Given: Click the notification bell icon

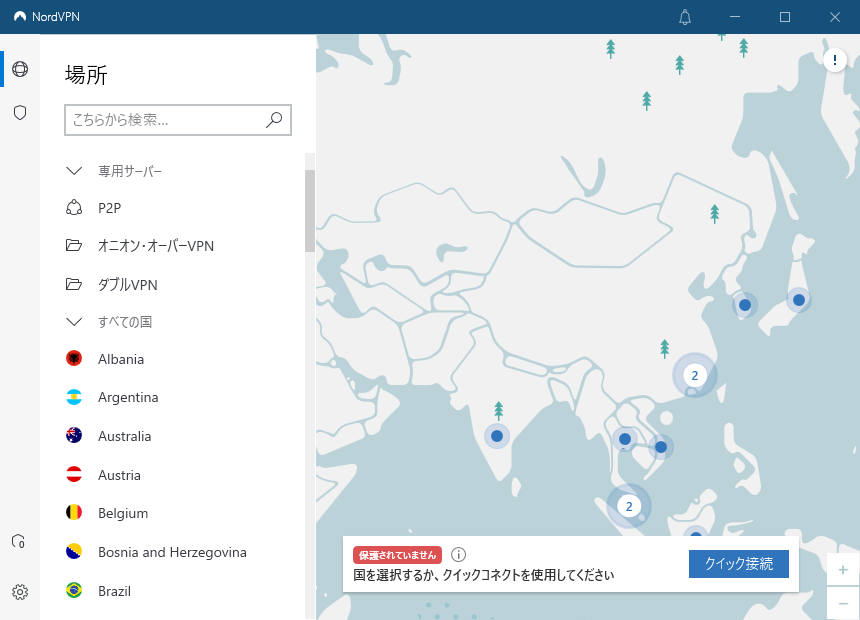Looking at the screenshot, I should pyautogui.click(x=685, y=17).
